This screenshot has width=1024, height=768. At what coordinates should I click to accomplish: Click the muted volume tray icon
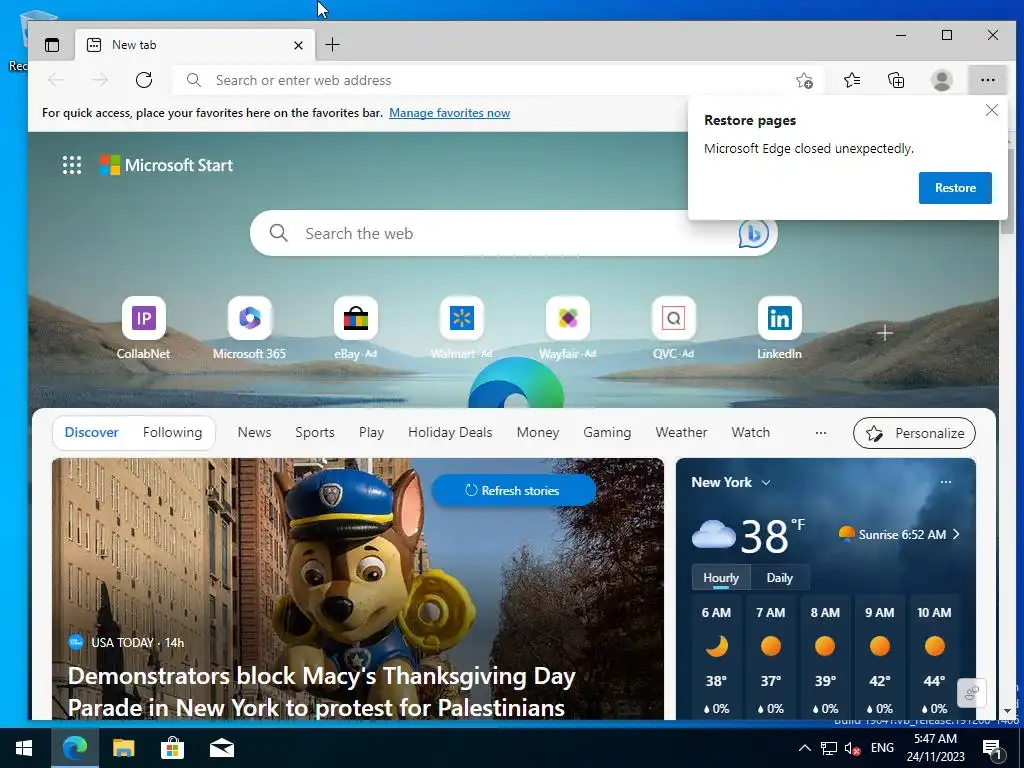coord(852,748)
